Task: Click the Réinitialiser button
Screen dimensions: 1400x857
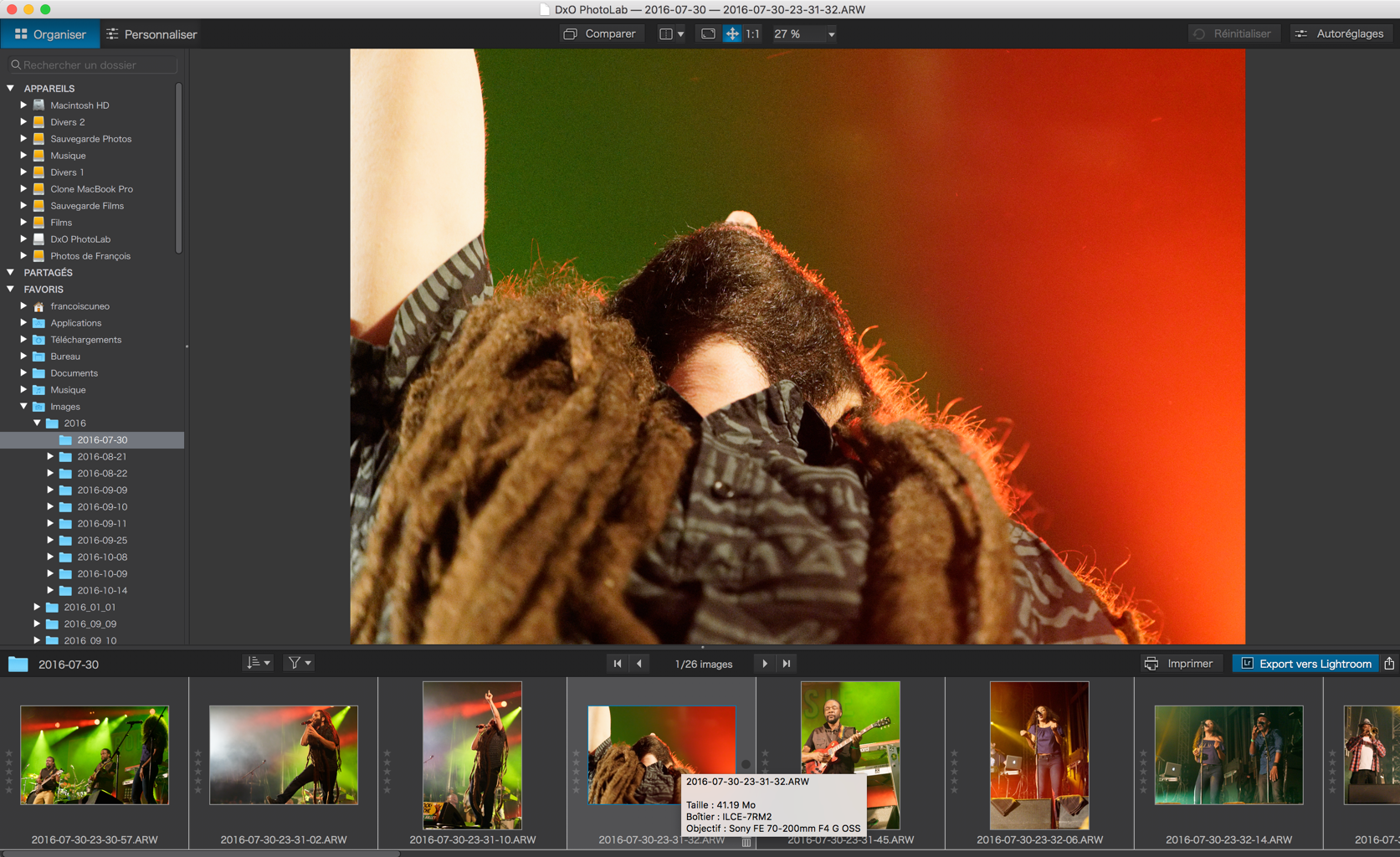Action: click(1233, 34)
